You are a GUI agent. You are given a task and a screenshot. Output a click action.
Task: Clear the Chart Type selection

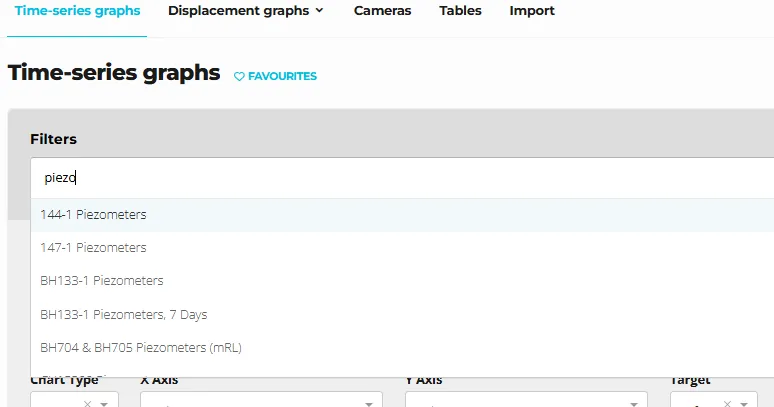(87, 403)
